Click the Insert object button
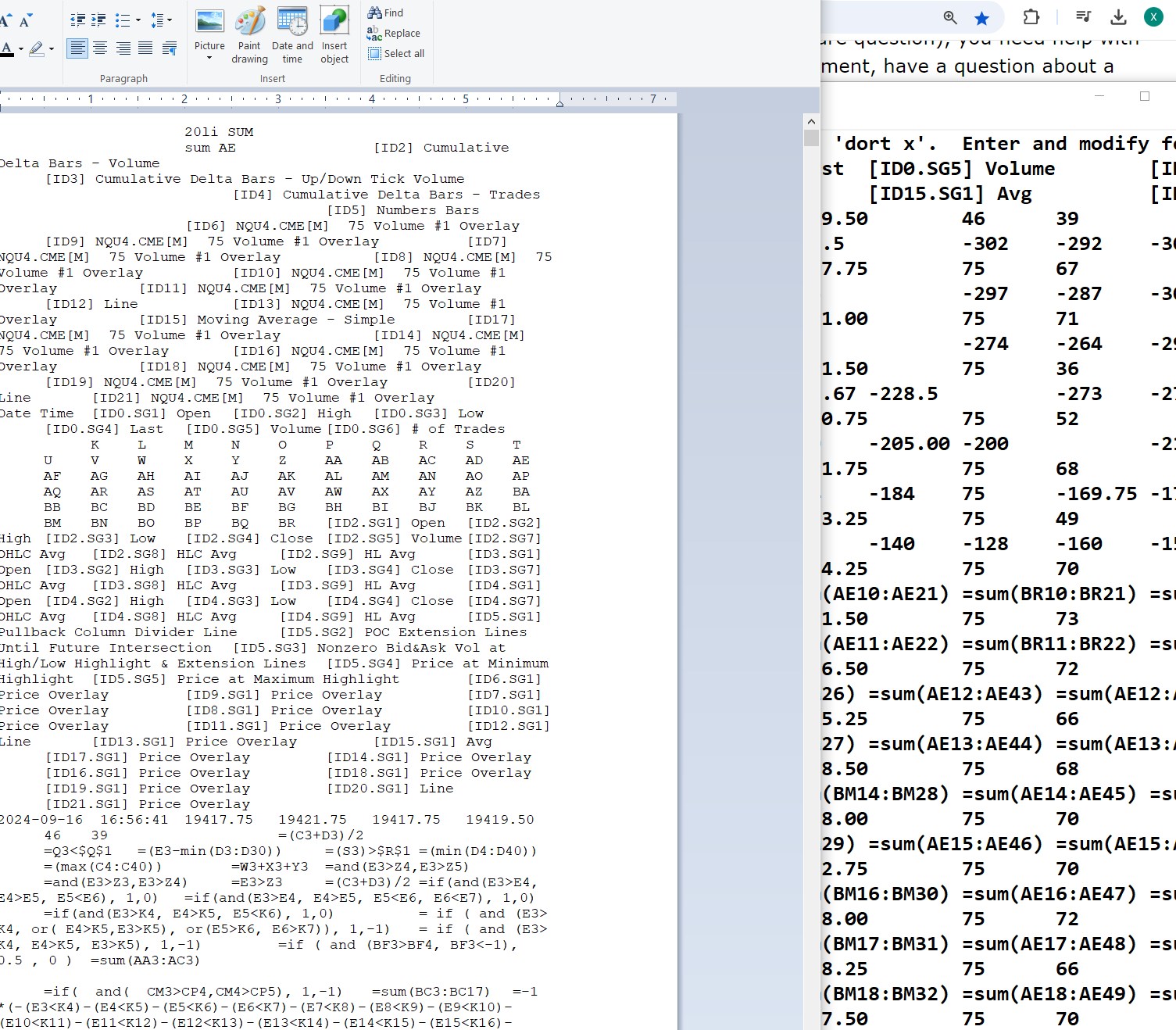Viewport: 1176px width, 1030px height. tap(334, 35)
